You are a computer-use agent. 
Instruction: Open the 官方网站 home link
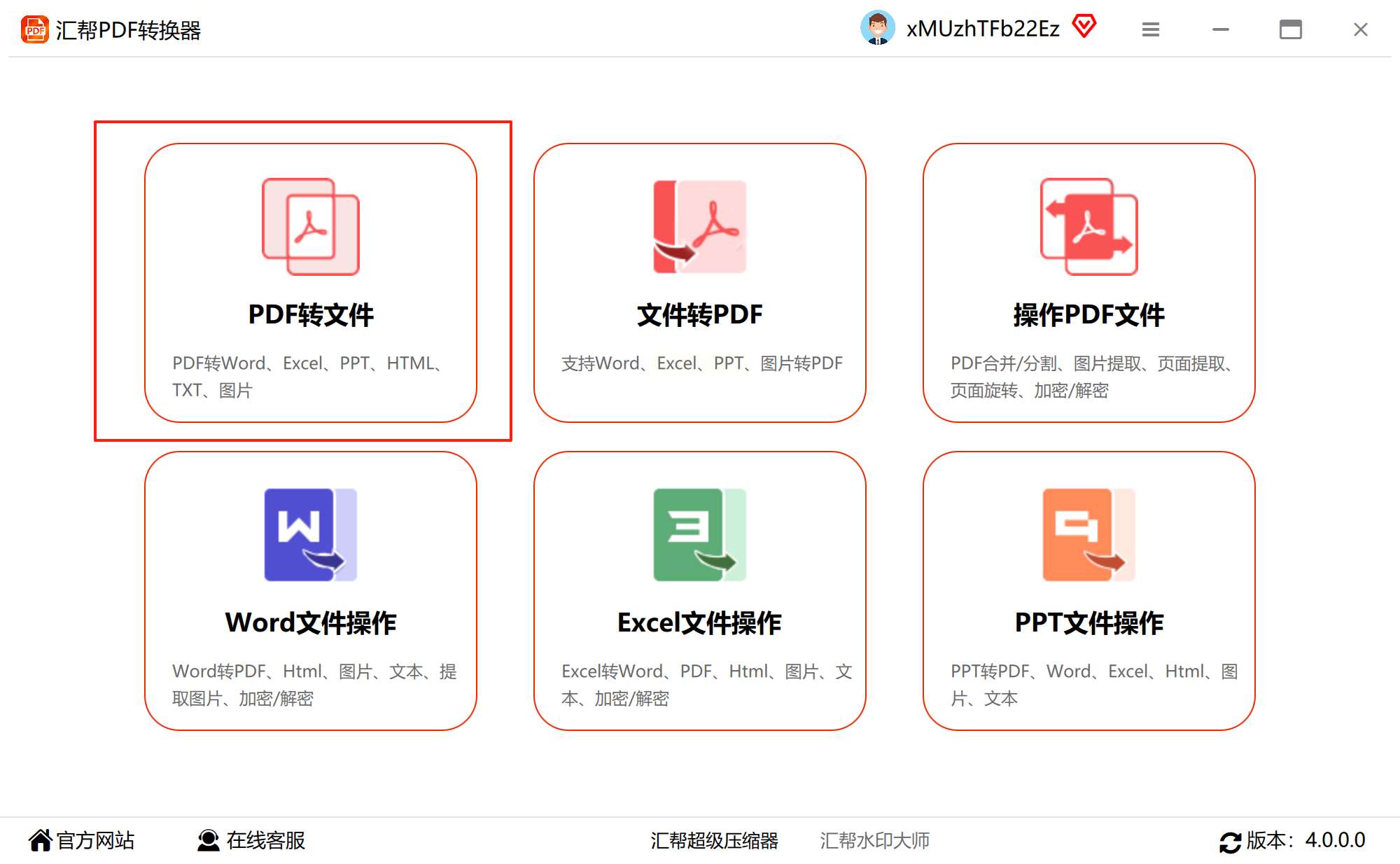click(82, 840)
